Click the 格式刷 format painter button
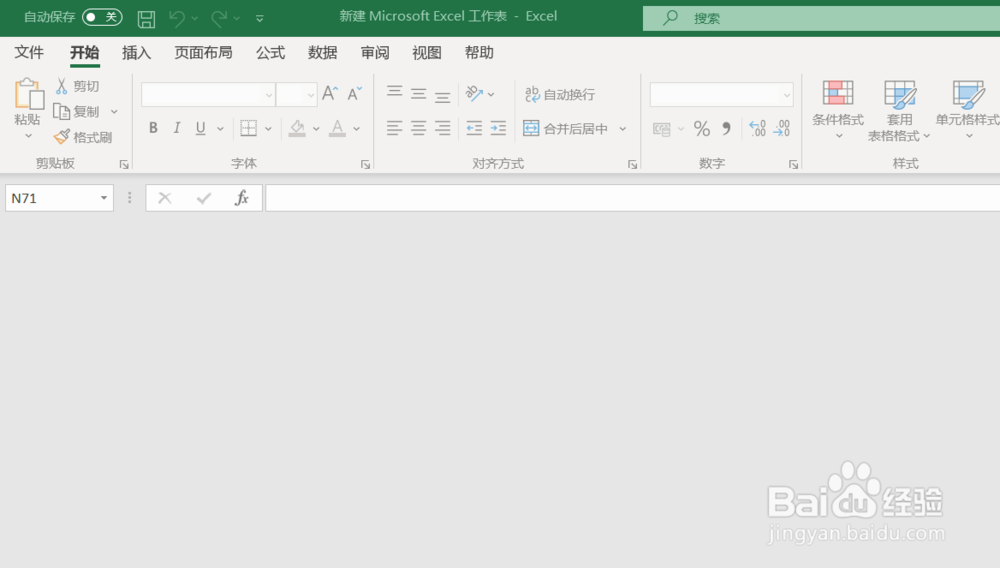 tap(83, 137)
